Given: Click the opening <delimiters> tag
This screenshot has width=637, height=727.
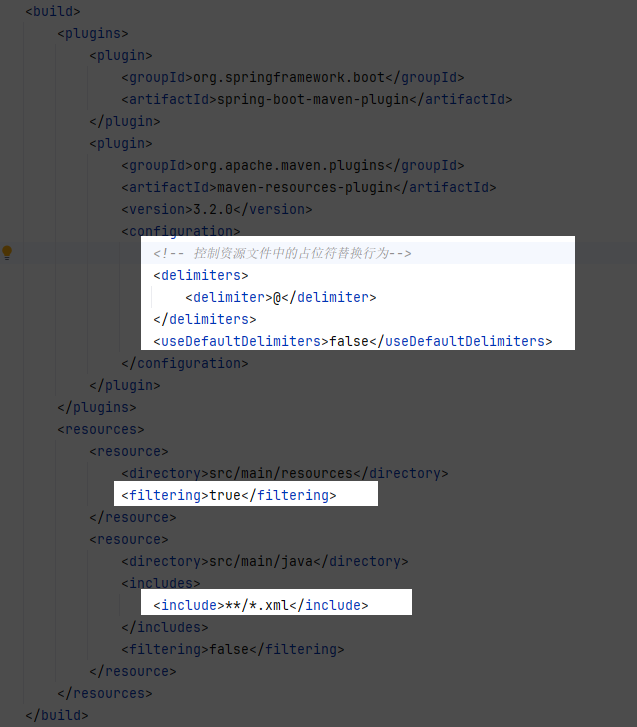Looking at the screenshot, I should (201, 275).
